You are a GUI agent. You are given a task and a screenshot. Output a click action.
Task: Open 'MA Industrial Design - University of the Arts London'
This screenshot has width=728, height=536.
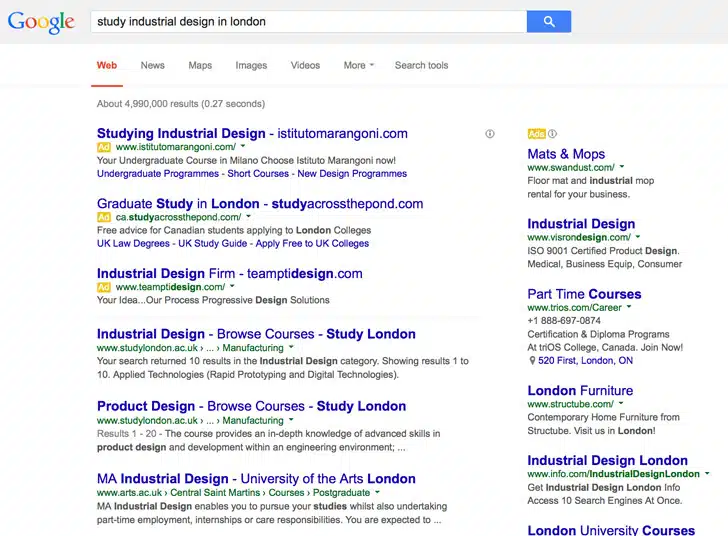(256, 478)
